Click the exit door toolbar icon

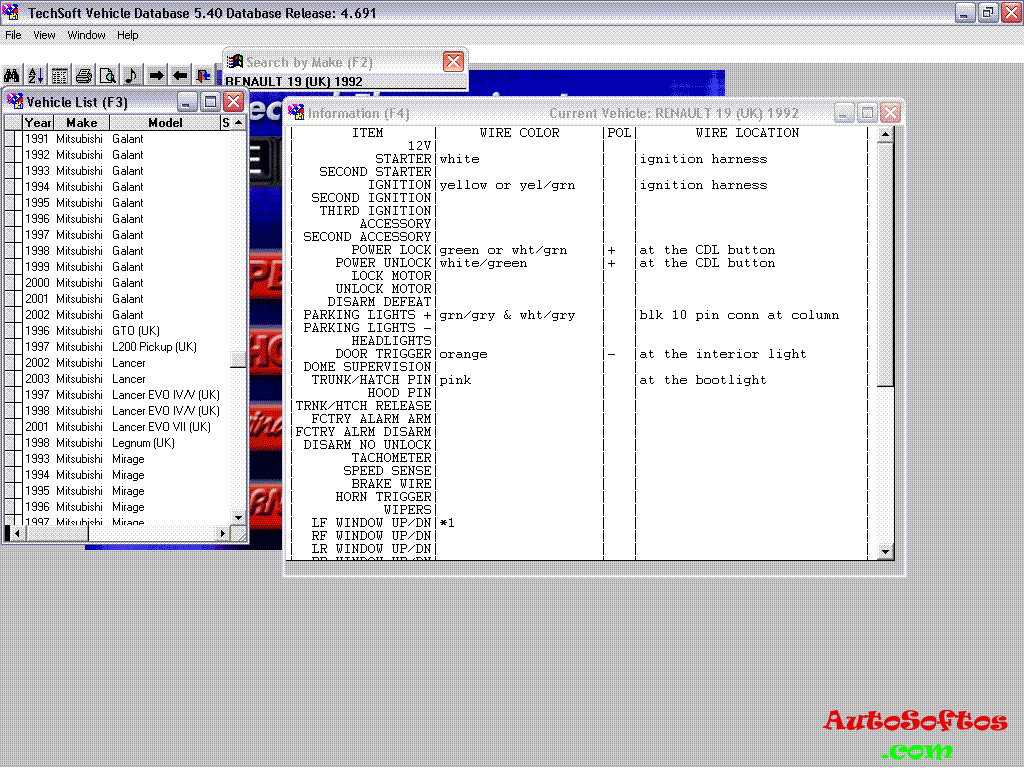pos(204,76)
